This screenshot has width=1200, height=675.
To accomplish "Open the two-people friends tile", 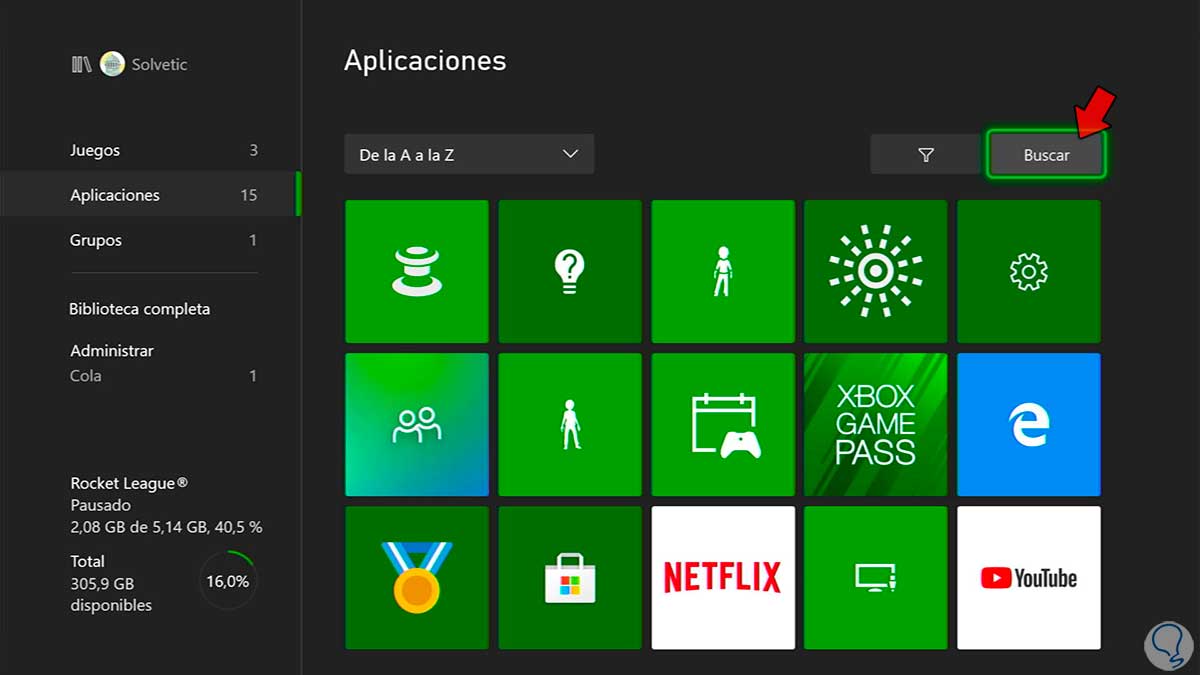I will tap(417, 425).
